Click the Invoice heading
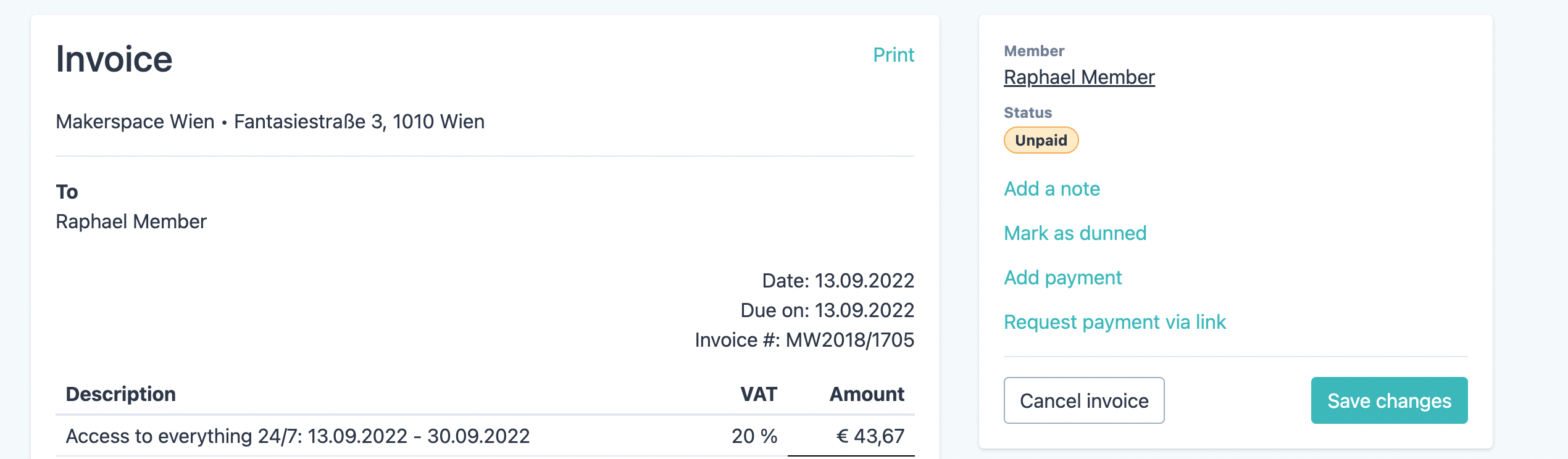 (x=114, y=59)
